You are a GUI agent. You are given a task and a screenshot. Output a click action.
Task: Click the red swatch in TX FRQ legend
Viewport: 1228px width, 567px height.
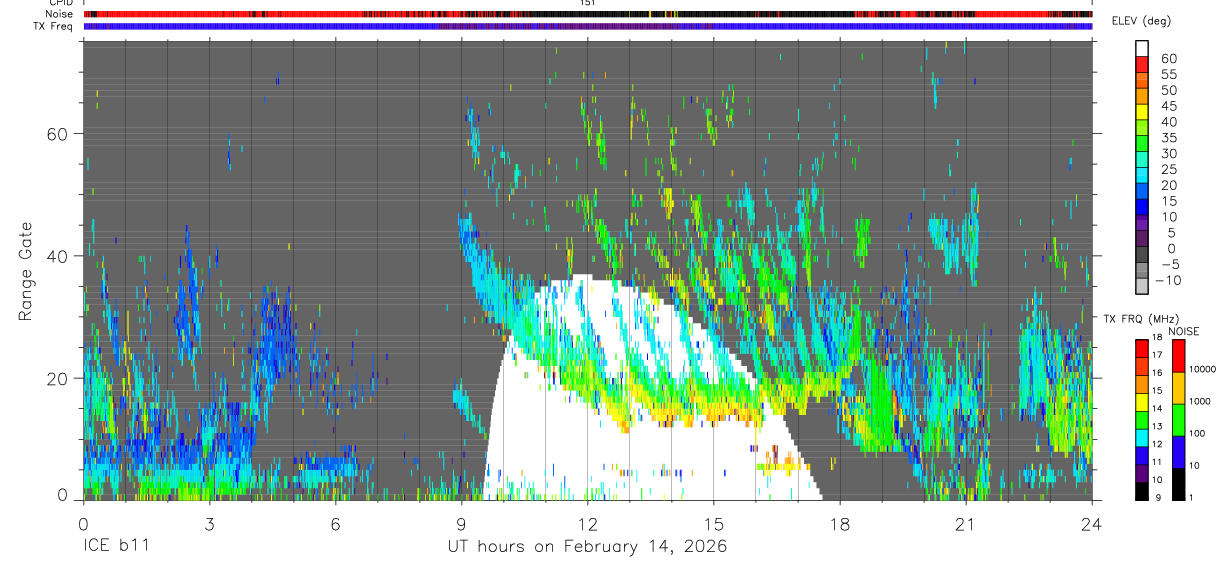[1142, 348]
